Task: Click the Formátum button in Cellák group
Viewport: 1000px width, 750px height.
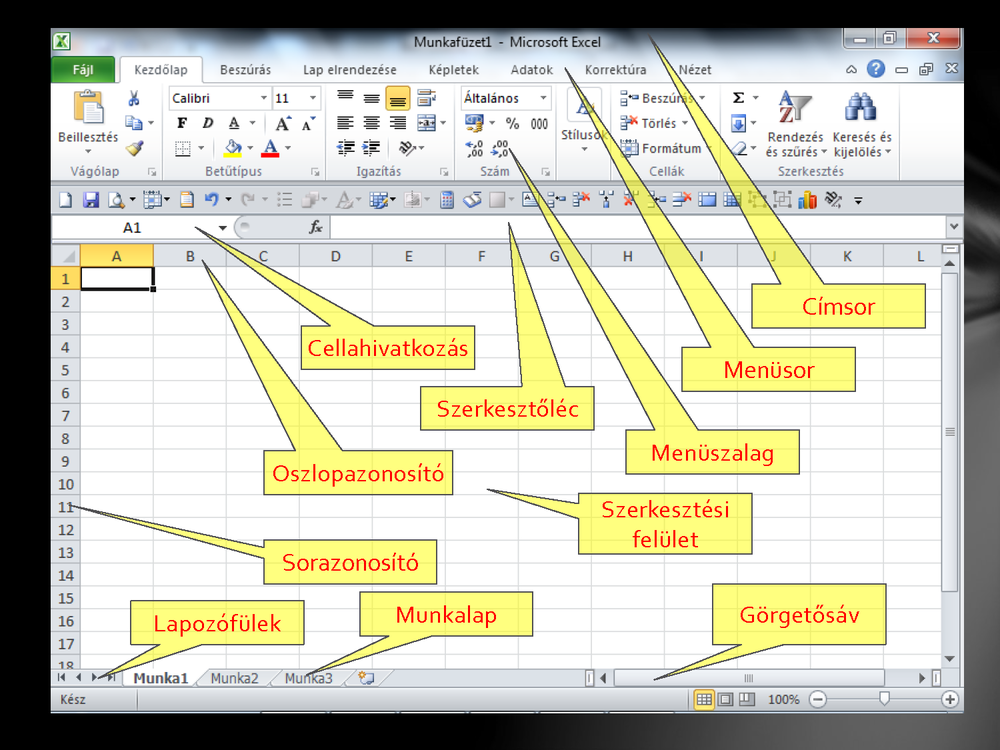Action: point(666,149)
